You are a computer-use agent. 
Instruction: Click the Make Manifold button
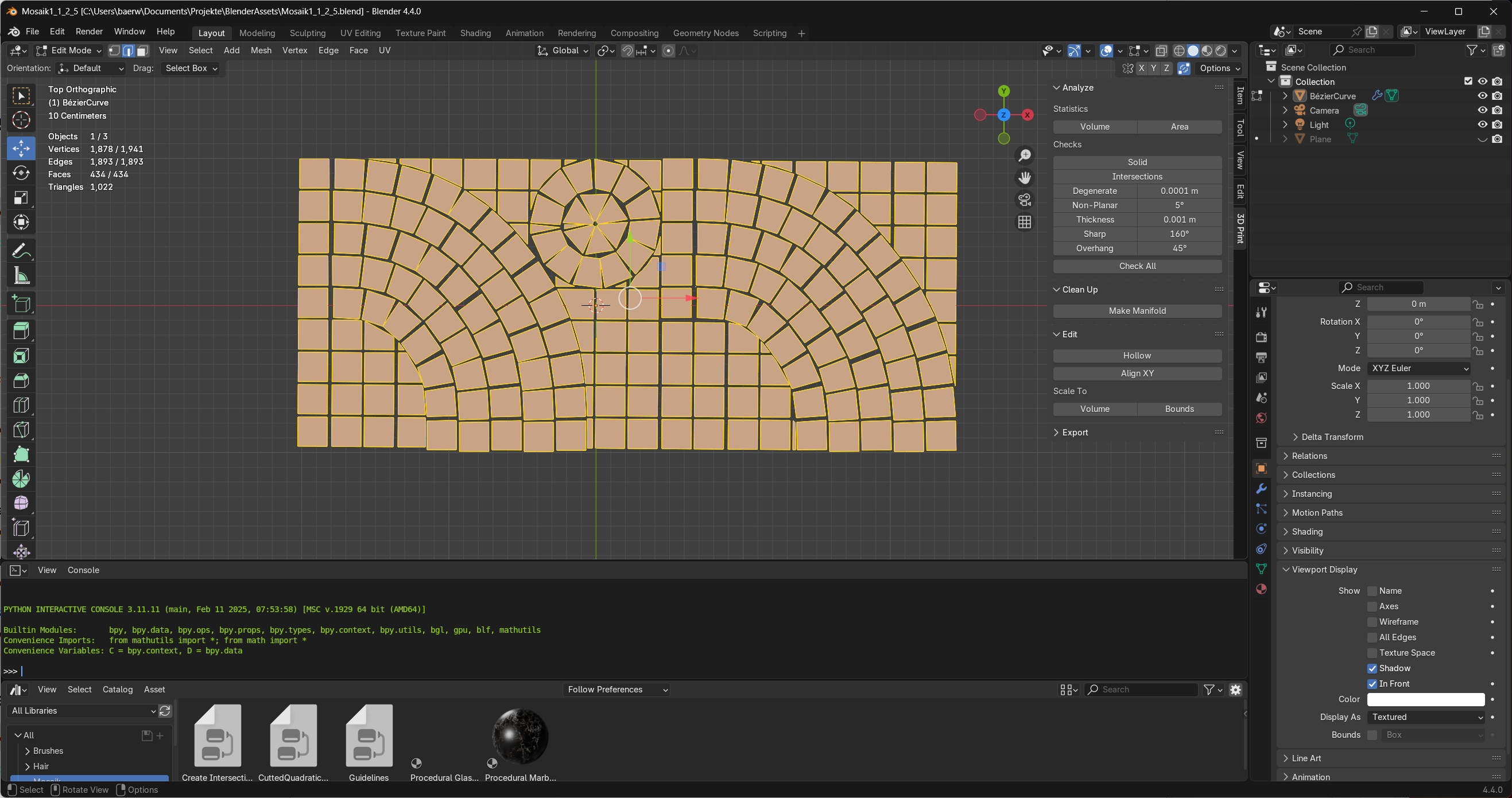pyautogui.click(x=1137, y=311)
